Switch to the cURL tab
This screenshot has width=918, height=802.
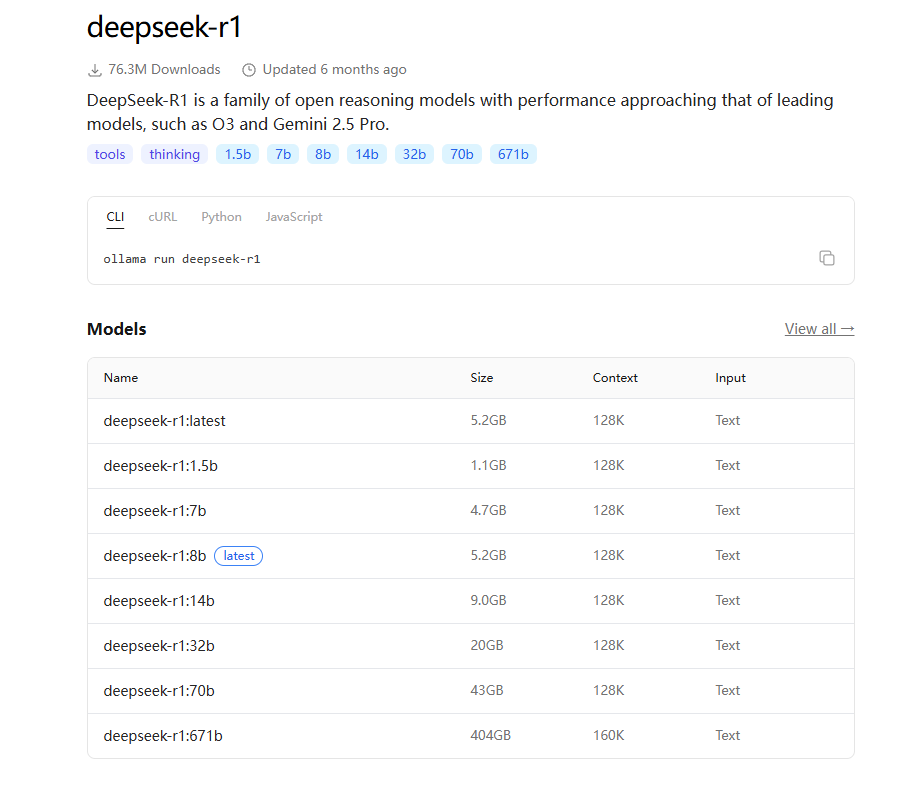[163, 217]
